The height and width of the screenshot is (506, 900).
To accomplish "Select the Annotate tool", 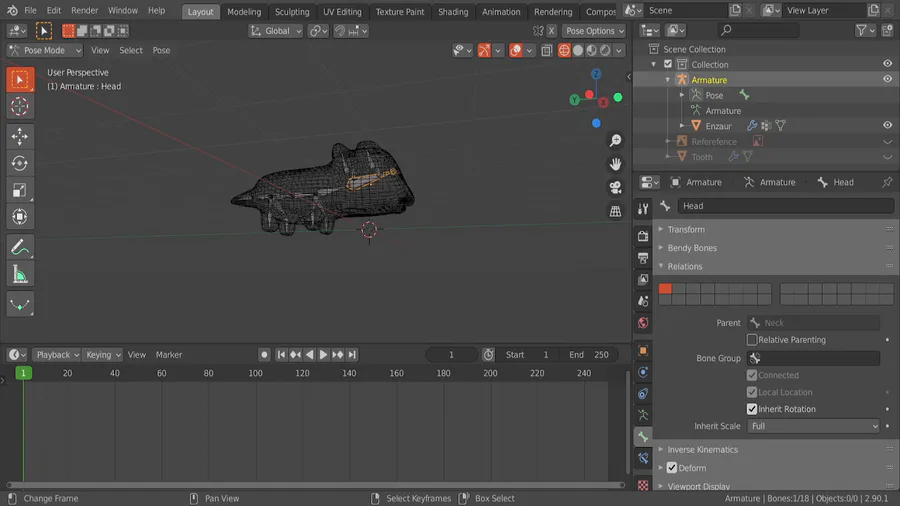I will (20, 247).
